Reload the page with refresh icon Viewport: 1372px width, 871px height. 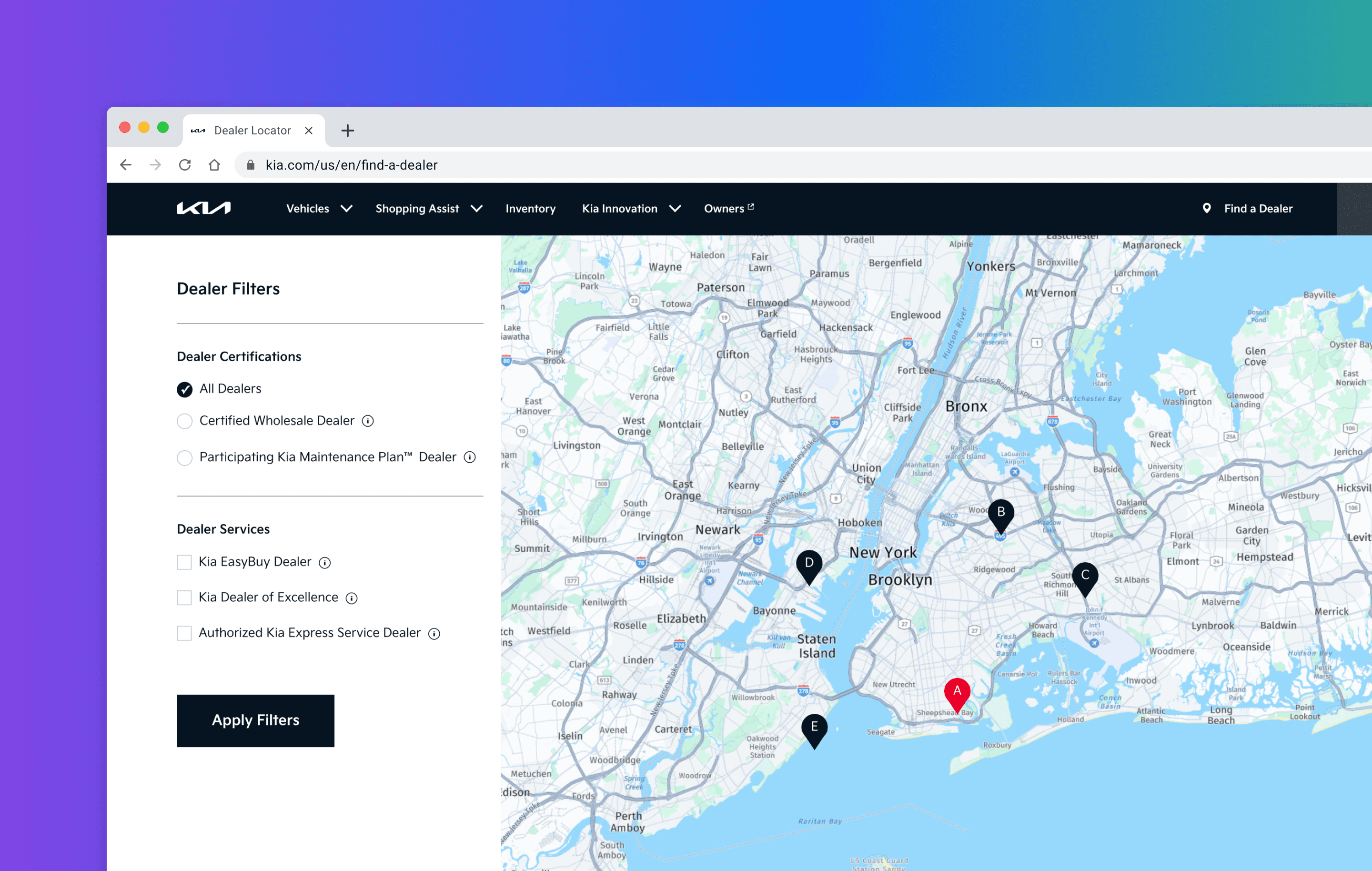(185, 165)
